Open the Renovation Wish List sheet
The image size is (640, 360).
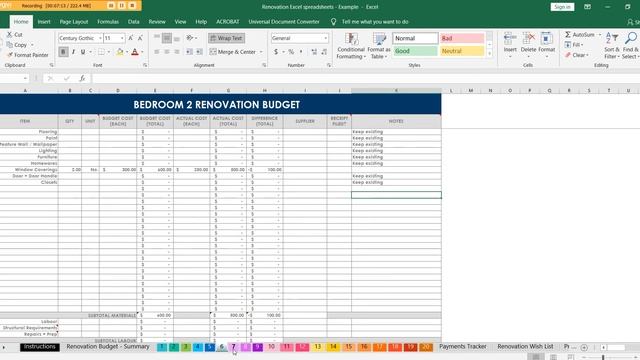[525, 347]
